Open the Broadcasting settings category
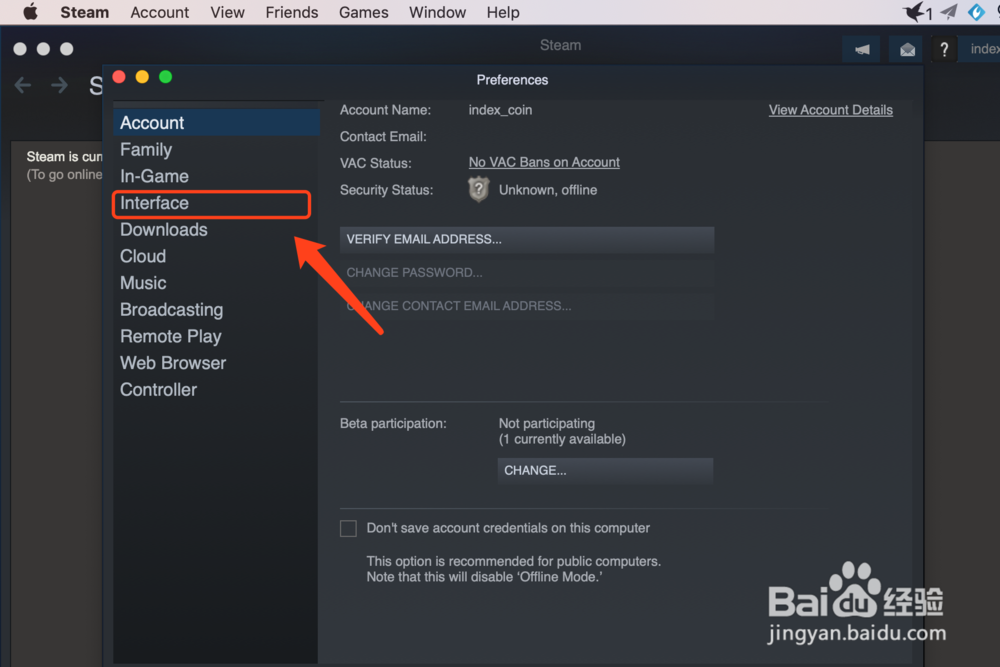The width and height of the screenshot is (1000, 667). [x=216, y=310]
